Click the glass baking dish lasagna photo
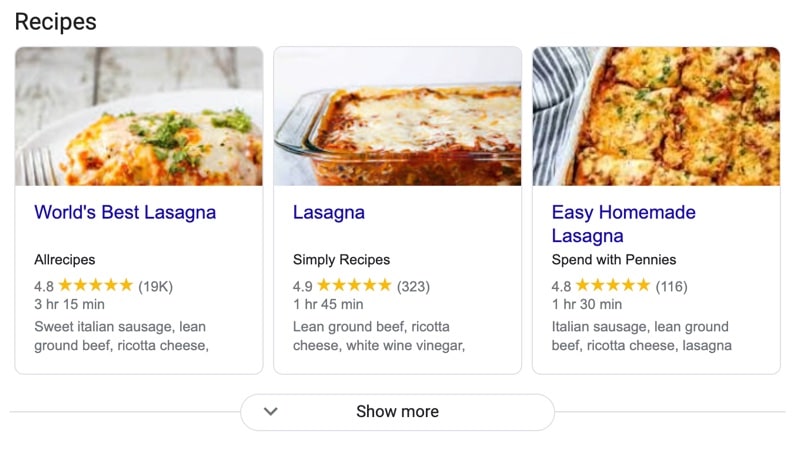The height and width of the screenshot is (449, 800). (397, 116)
